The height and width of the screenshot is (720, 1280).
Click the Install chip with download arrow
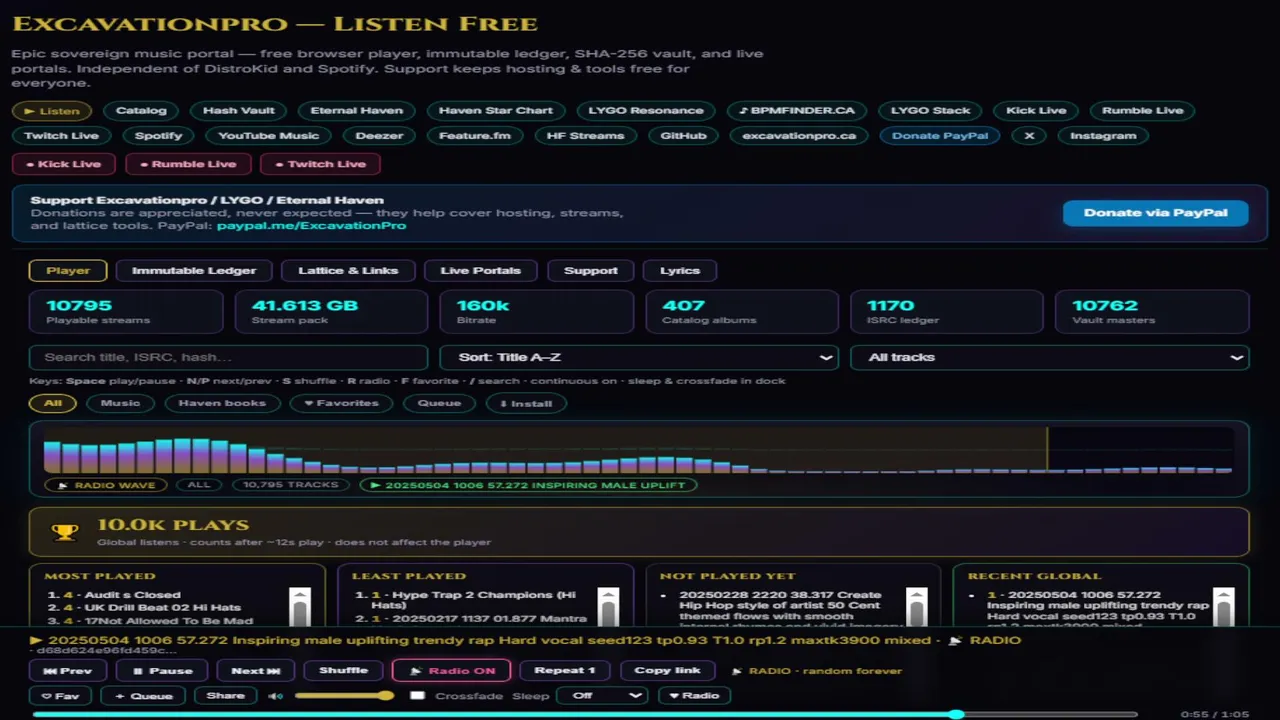pyautogui.click(x=526, y=403)
